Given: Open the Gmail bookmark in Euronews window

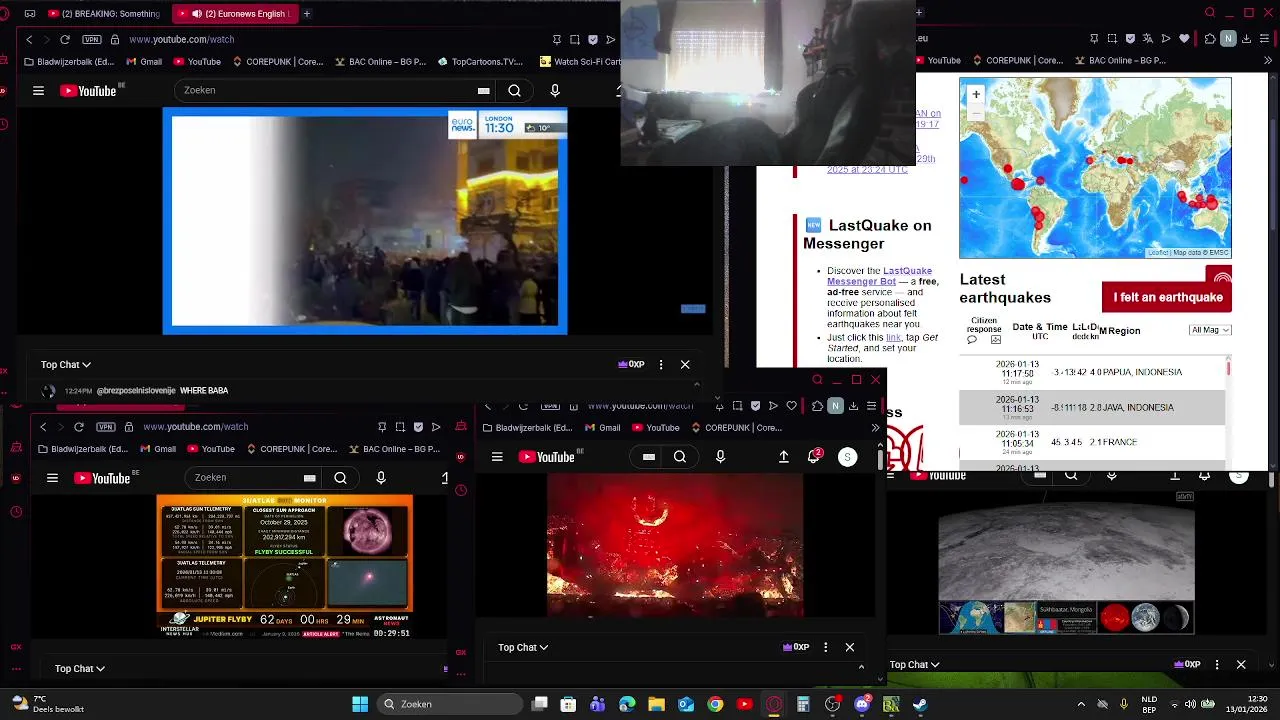Looking at the screenshot, I should [144, 61].
